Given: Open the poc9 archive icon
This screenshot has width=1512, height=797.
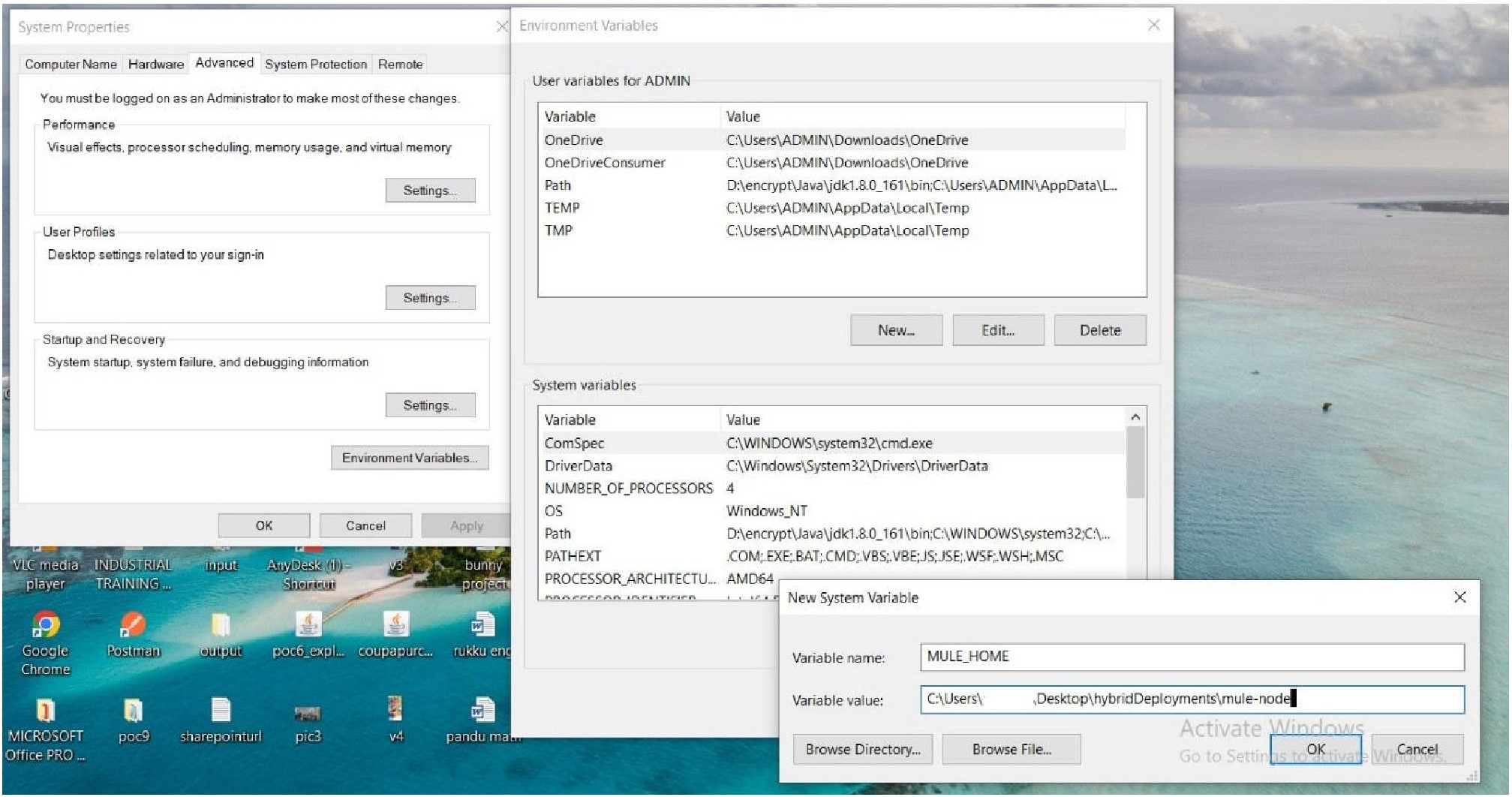Looking at the screenshot, I should click(133, 711).
